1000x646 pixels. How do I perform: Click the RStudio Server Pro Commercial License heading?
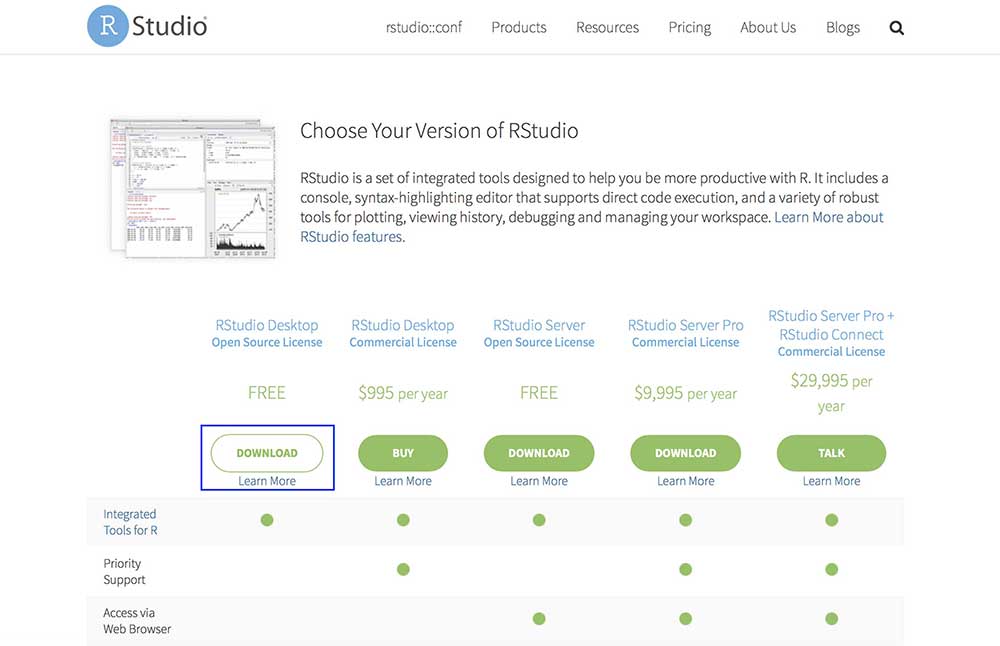tap(686, 333)
